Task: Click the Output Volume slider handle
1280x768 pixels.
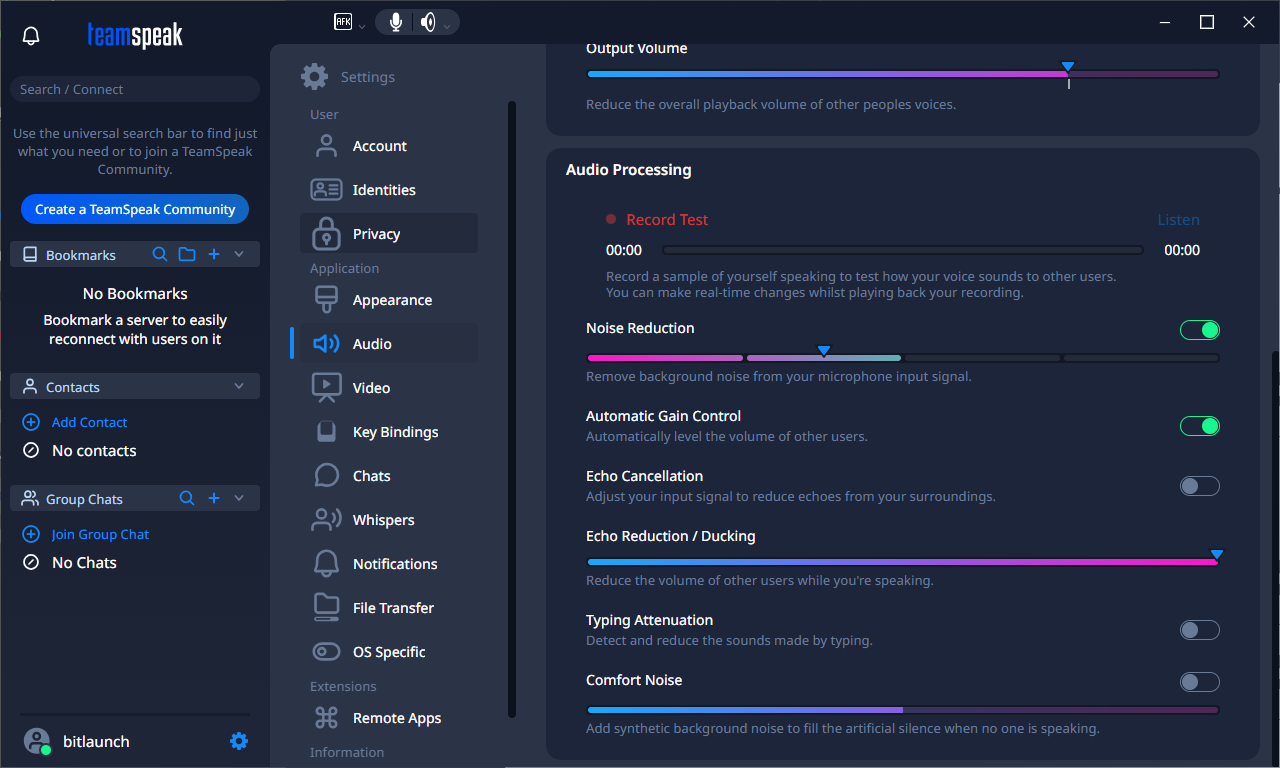Action: pos(1067,69)
